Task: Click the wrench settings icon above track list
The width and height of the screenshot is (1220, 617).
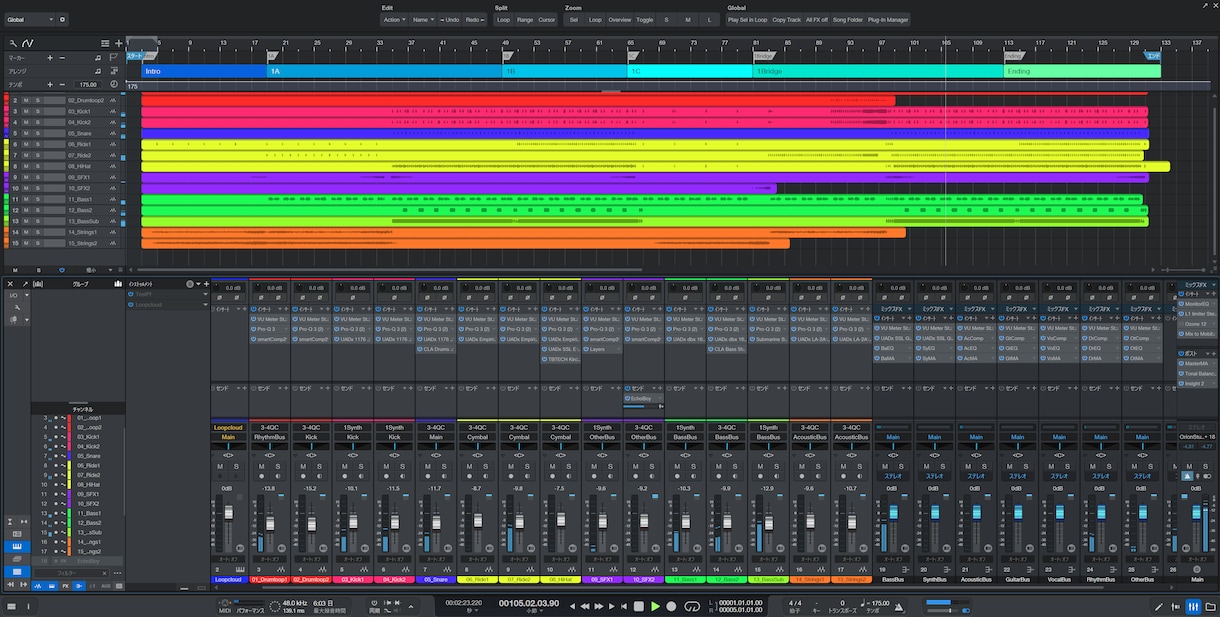Action: click(x=13, y=43)
